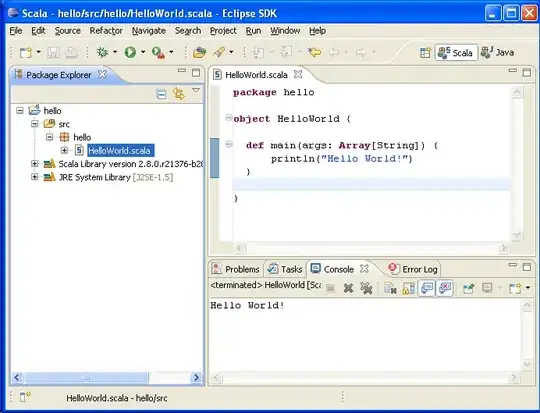Click the Open Perspective icon beside Scala

(426, 53)
